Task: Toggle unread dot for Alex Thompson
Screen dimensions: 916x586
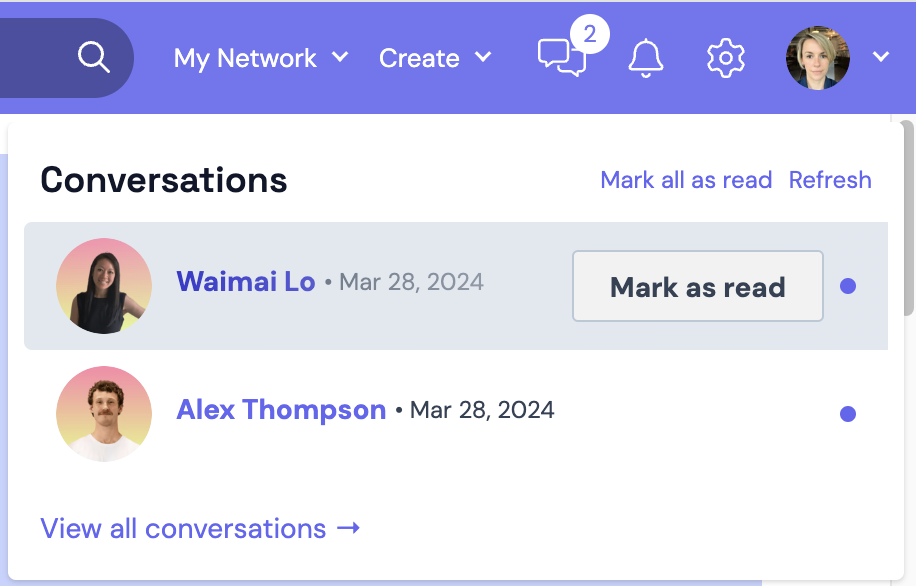Action: [x=848, y=414]
